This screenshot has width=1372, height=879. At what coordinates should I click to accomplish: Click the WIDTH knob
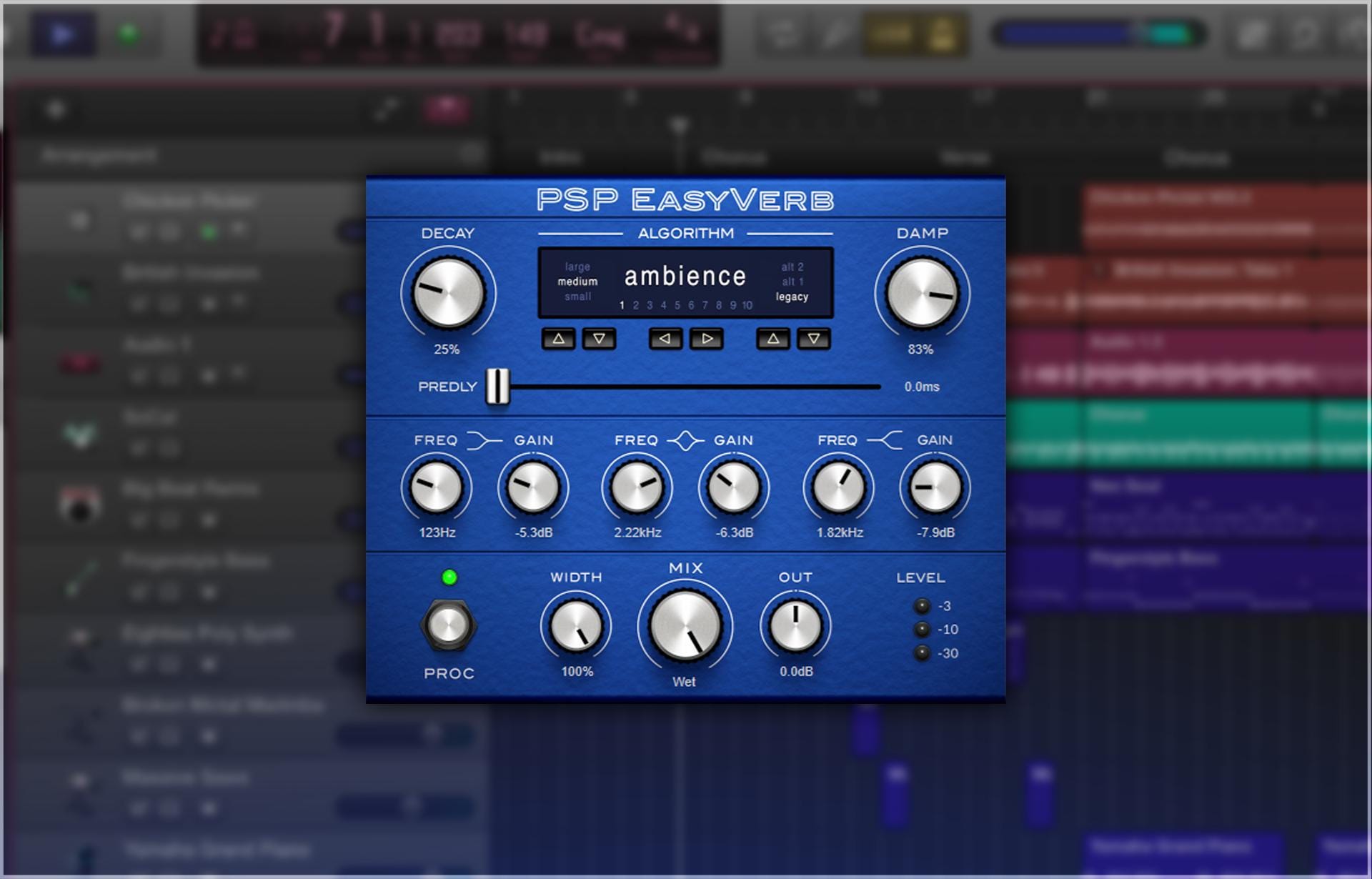coord(576,626)
